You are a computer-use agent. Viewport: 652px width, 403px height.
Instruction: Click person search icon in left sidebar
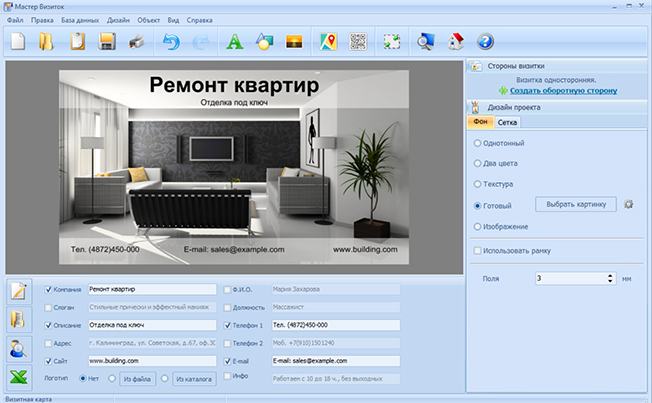[19, 349]
